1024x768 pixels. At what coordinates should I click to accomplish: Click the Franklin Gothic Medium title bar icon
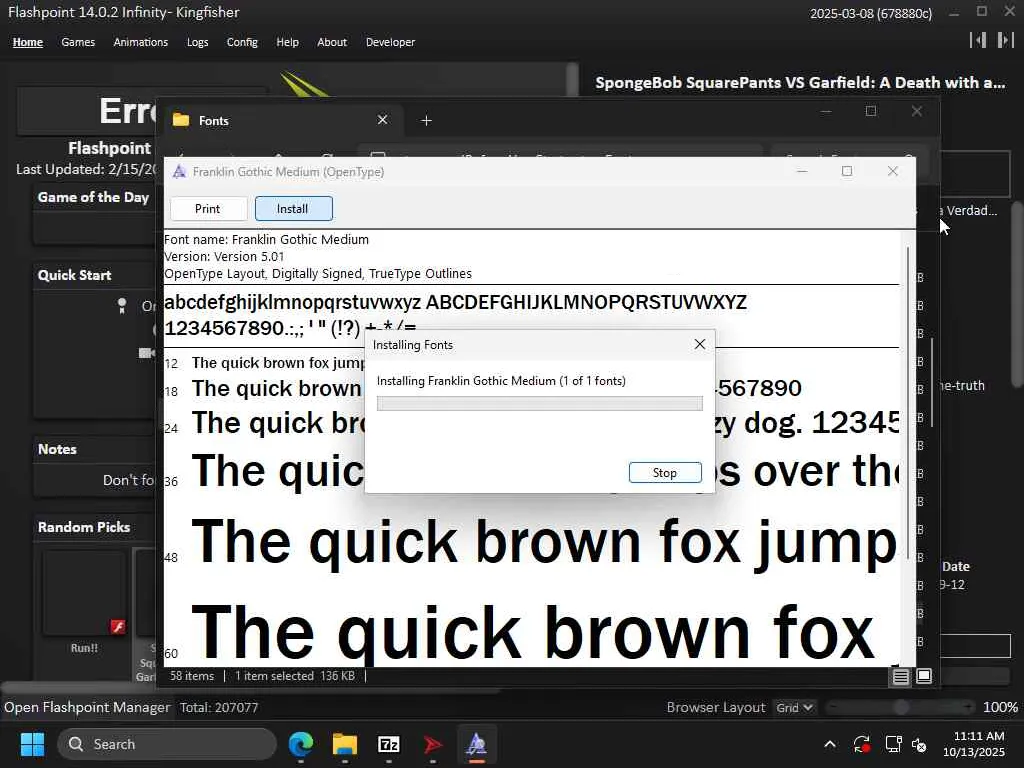179,172
